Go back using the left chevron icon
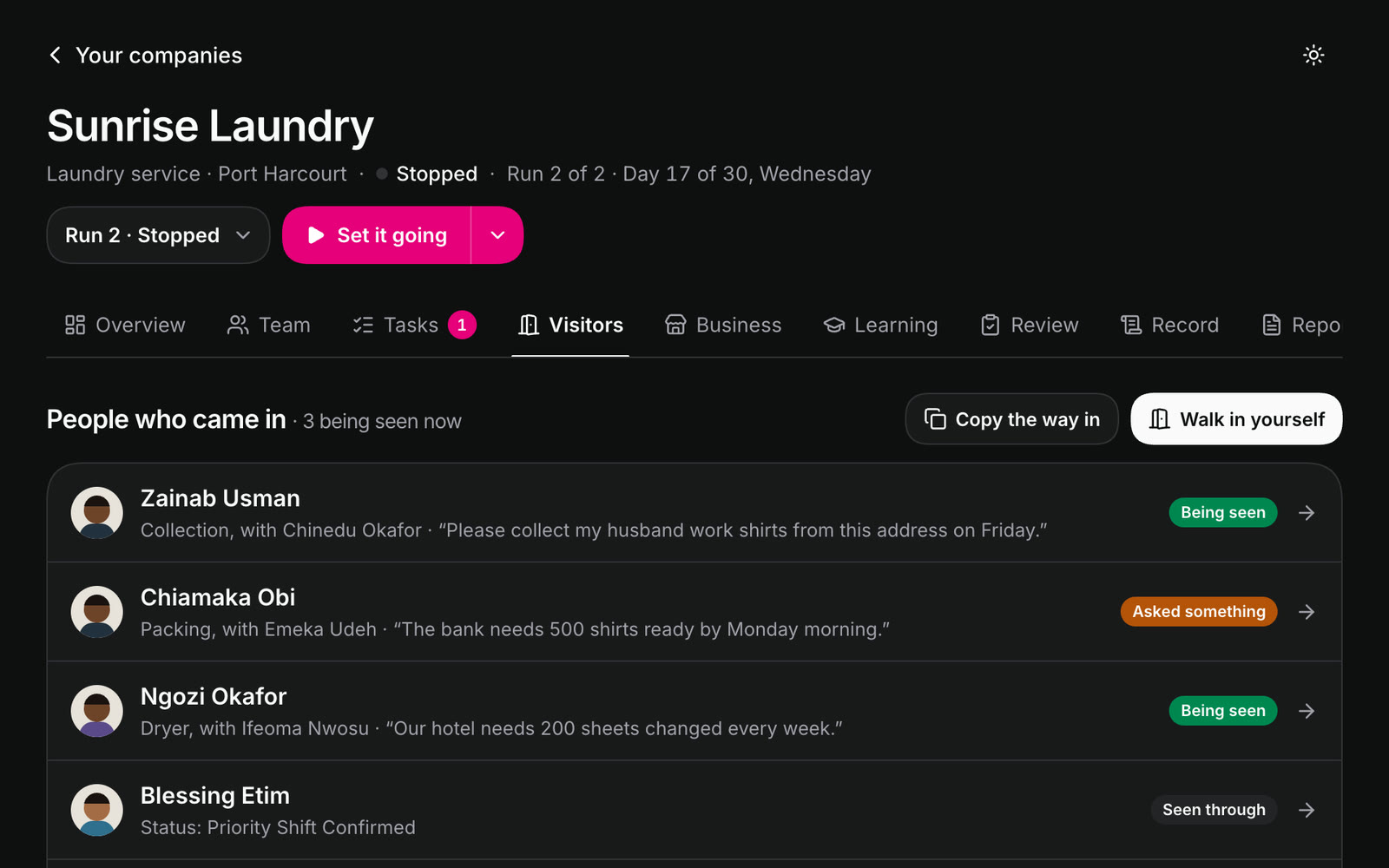Viewport: 1389px width, 868px height. pyautogui.click(x=56, y=56)
